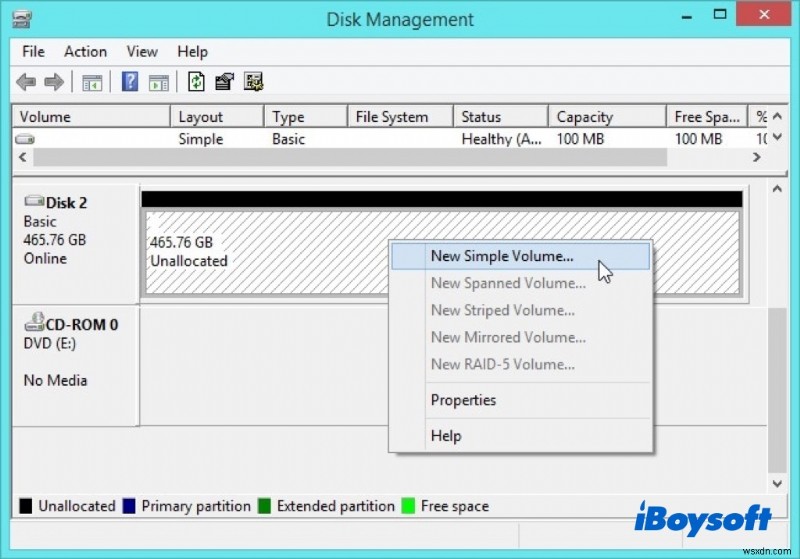Click the Forward arrow toolbar icon
Viewport: 800px width, 559px height.
[54, 82]
